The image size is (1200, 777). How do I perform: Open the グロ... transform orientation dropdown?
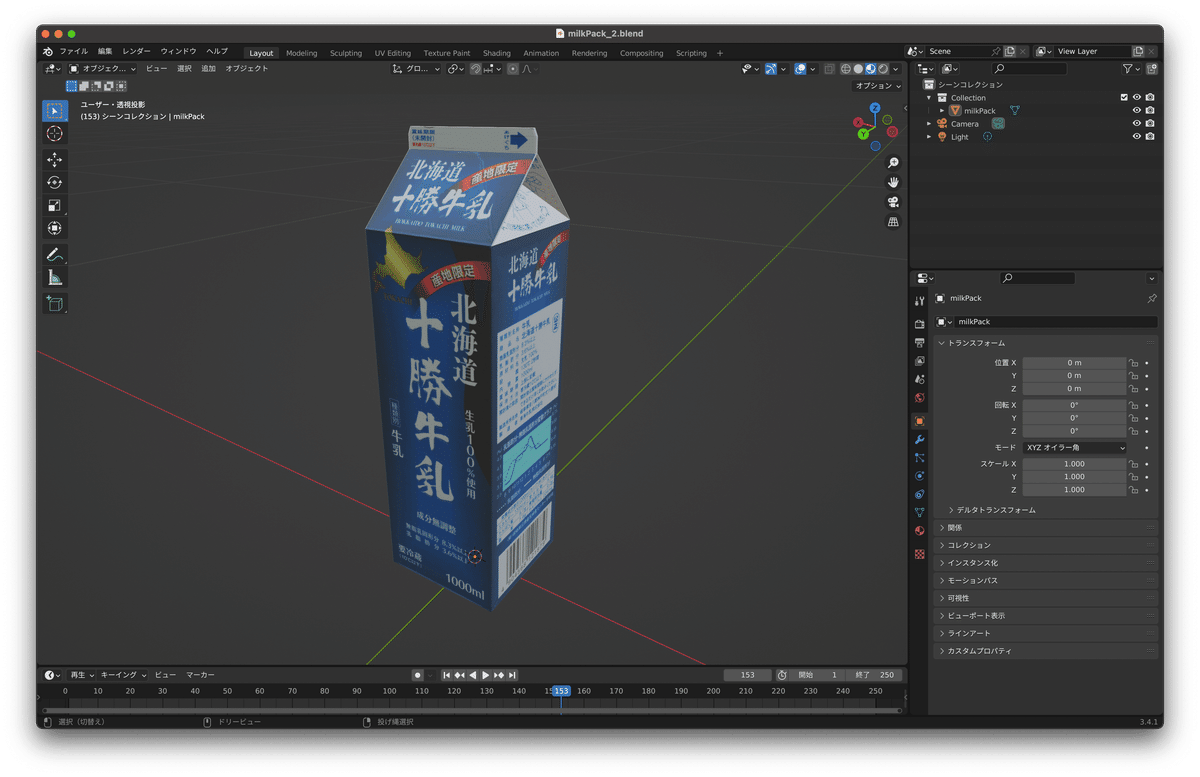pyautogui.click(x=416, y=69)
